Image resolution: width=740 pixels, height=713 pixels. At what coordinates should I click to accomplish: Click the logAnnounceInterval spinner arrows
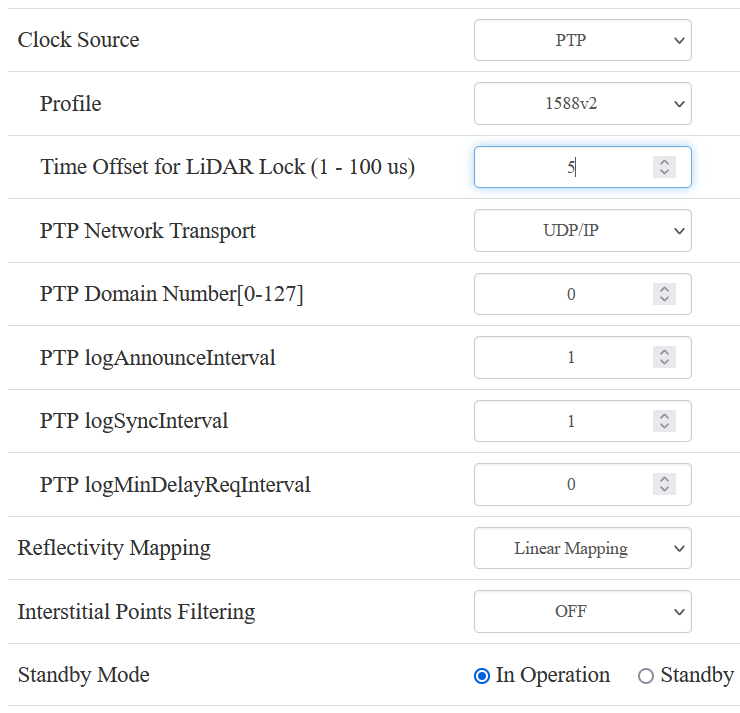click(664, 358)
